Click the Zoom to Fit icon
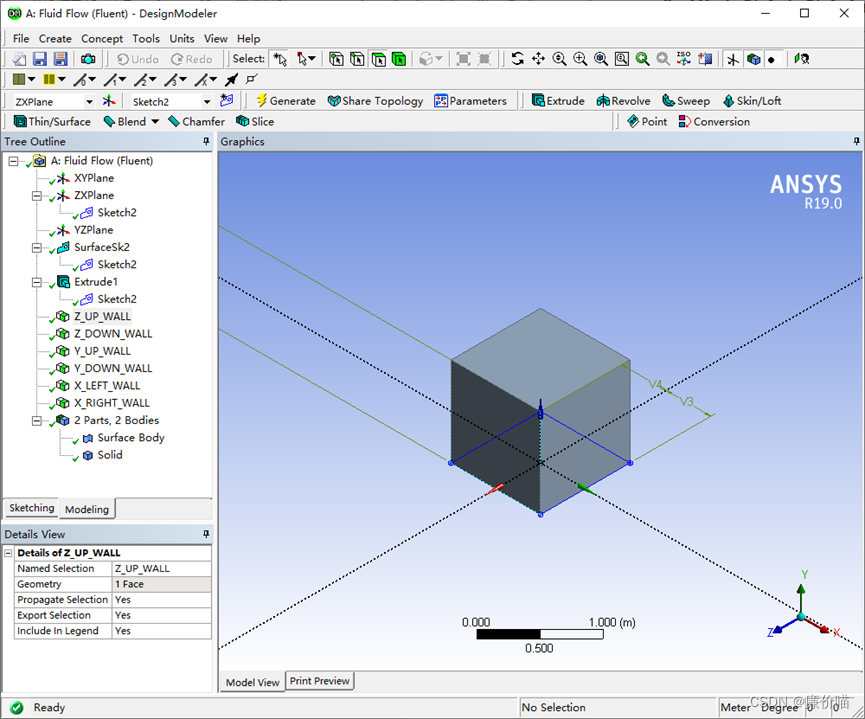The width and height of the screenshot is (865, 719). pos(601,59)
